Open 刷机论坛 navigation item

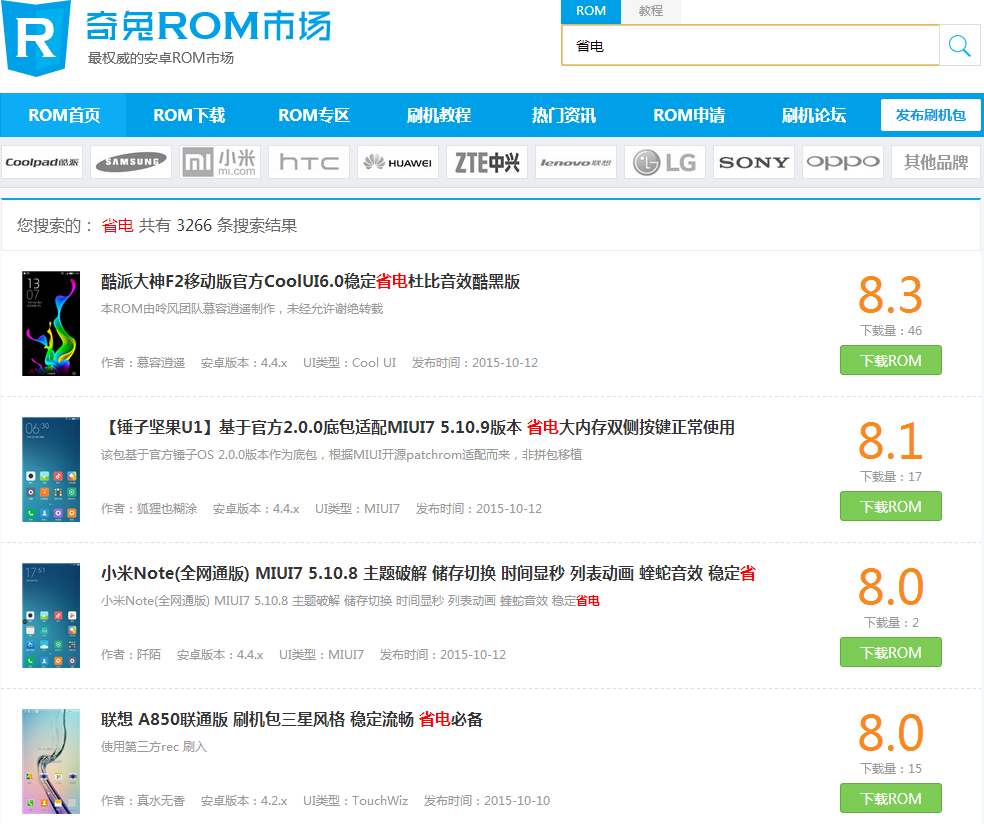coord(813,115)
